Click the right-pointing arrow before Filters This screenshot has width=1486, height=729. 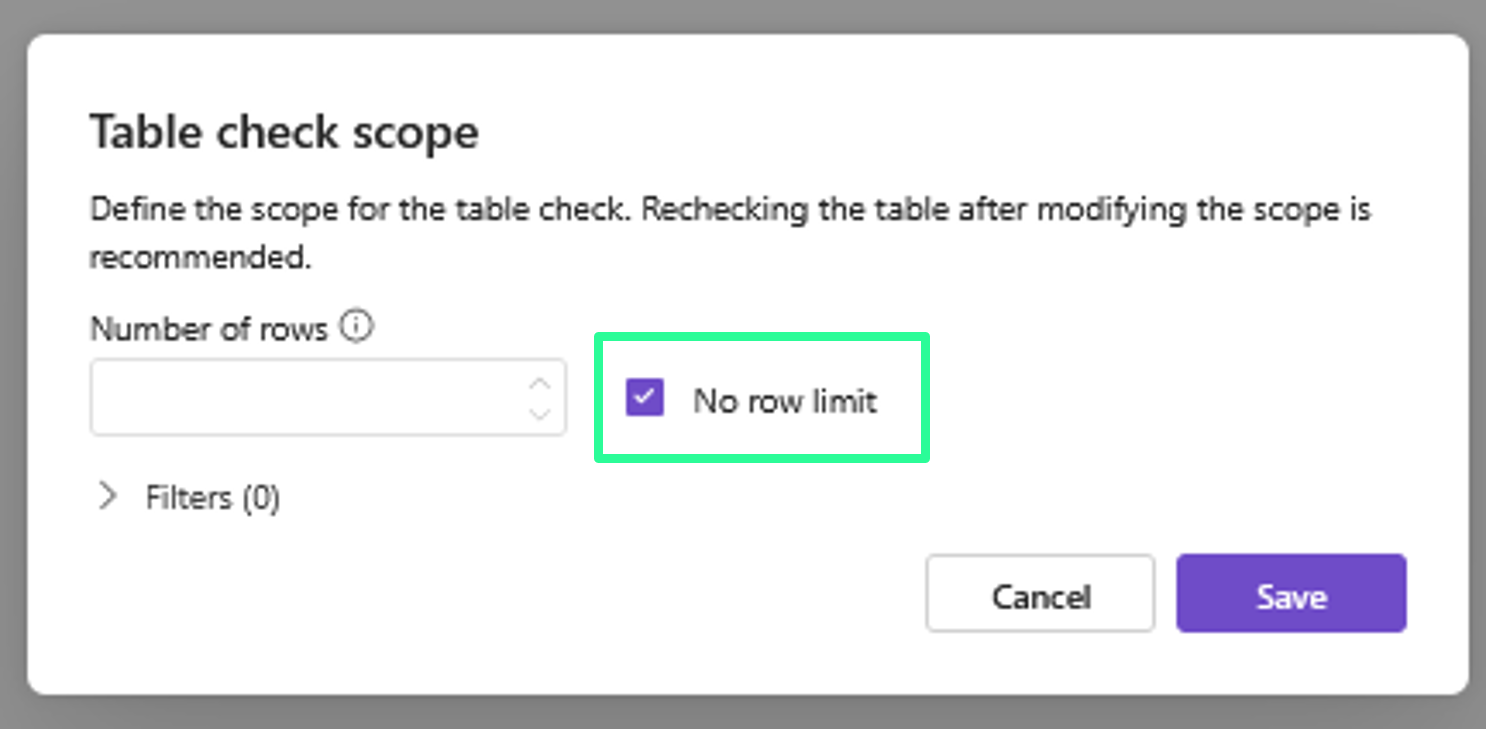point(108,497)
